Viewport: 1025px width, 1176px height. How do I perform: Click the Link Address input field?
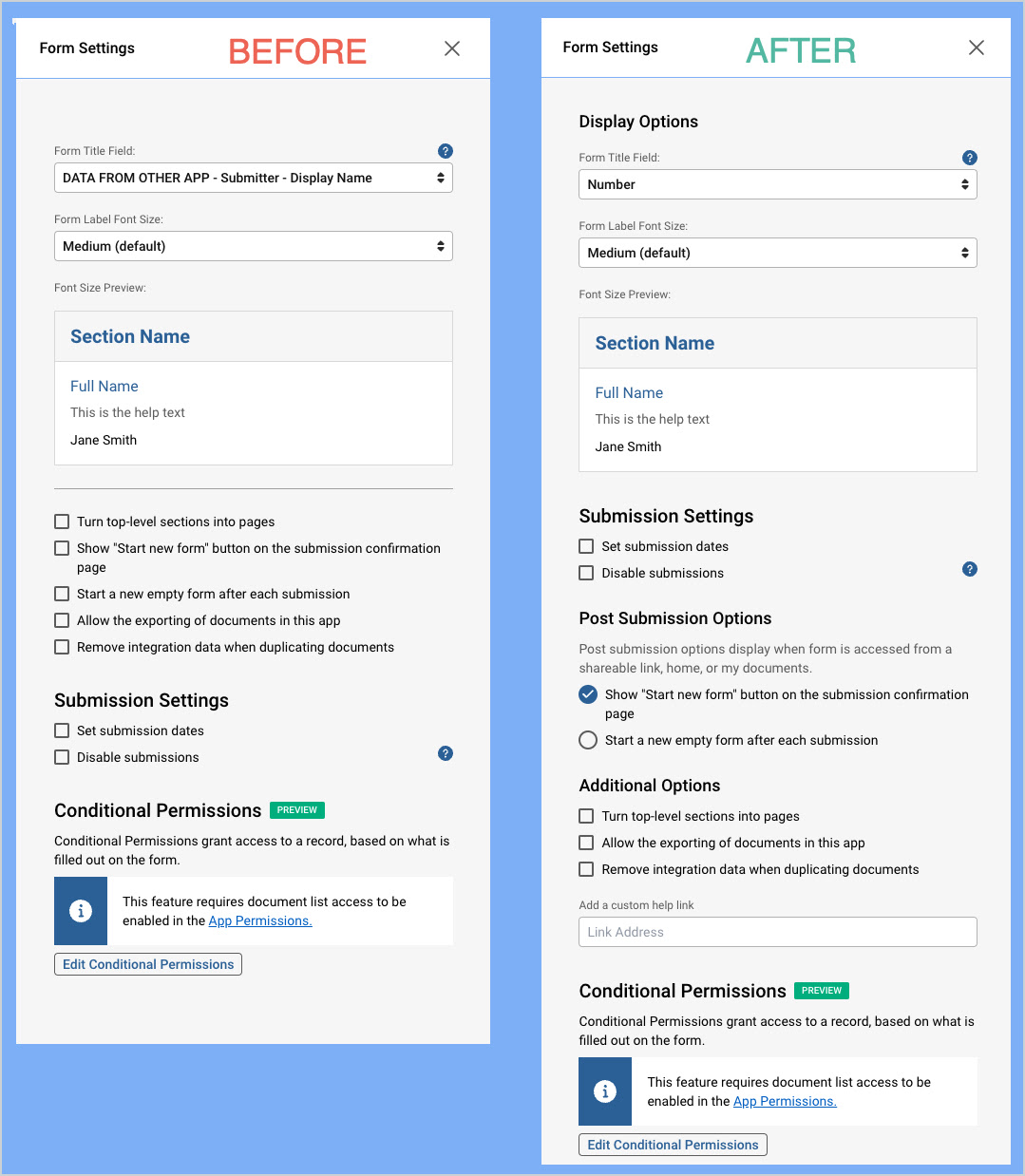click(x=777, y=932)
